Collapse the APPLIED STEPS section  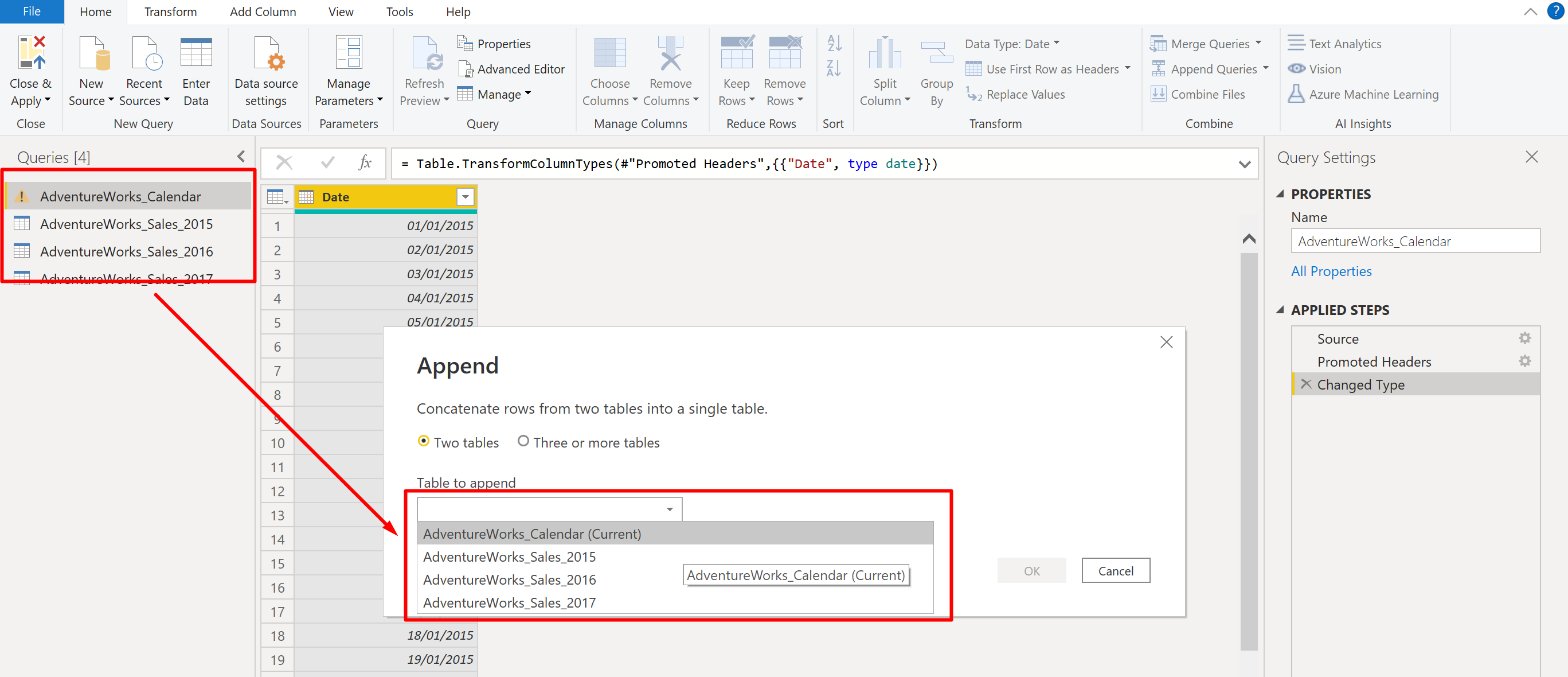[1280, 310]
